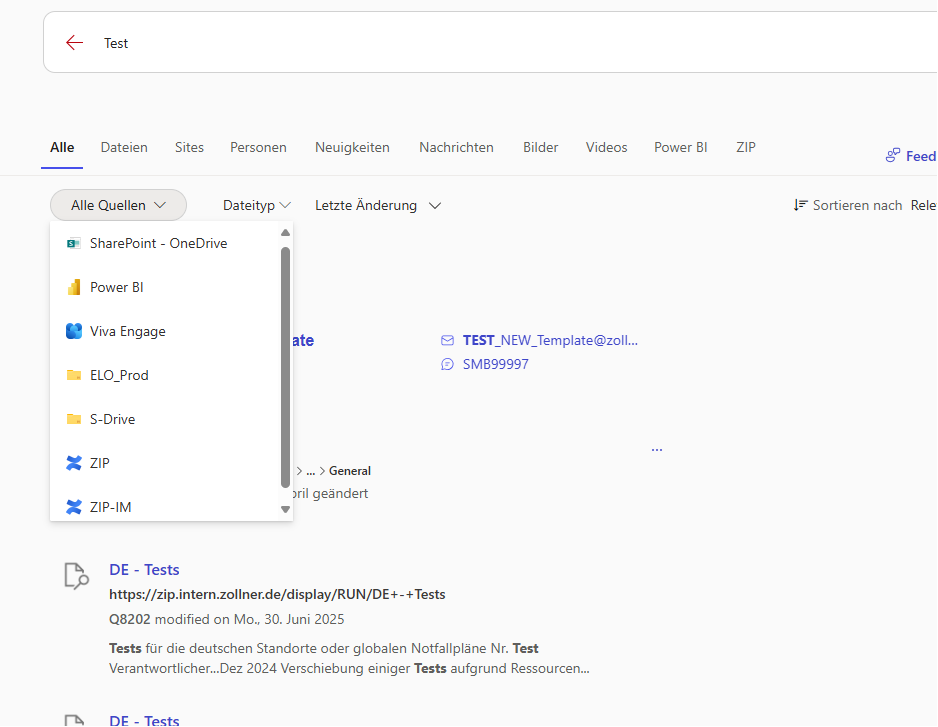
Task: Switch to the Dateien tab
Action: [124, 147]
